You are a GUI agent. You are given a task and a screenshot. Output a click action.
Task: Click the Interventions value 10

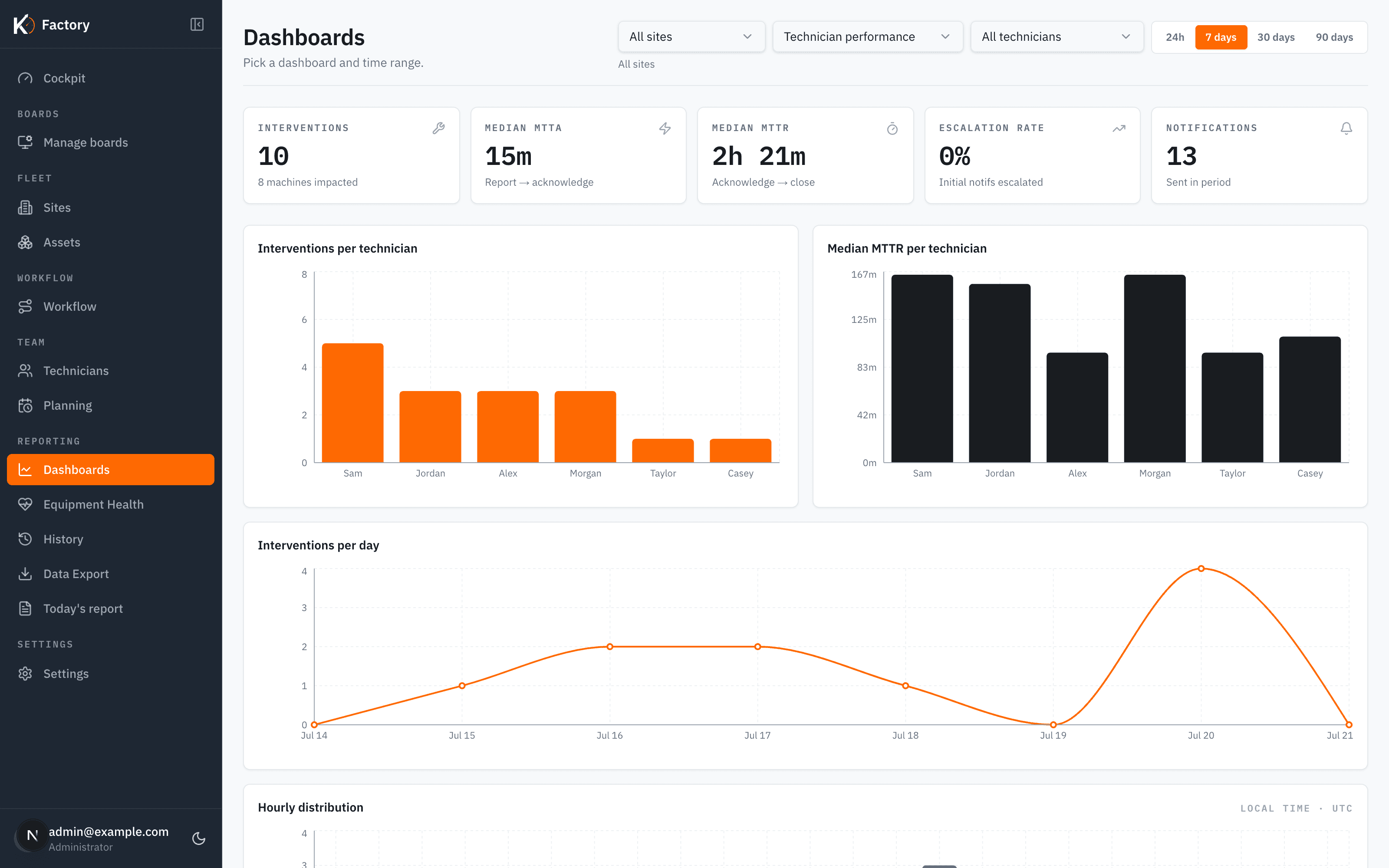coord(273,156)
